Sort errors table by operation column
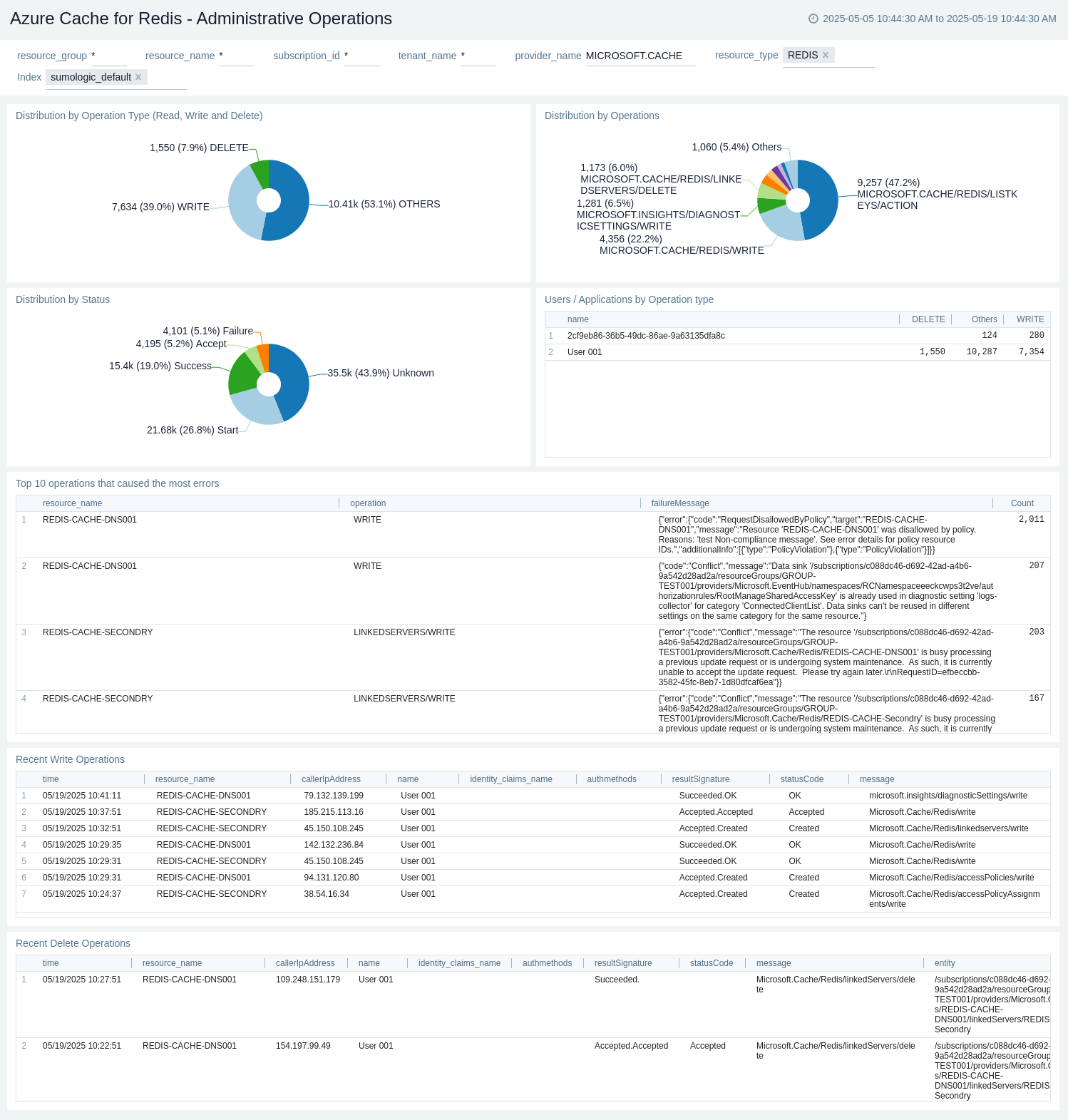The height and width of the screenshot is (1120, 1068). pos(368,503)
